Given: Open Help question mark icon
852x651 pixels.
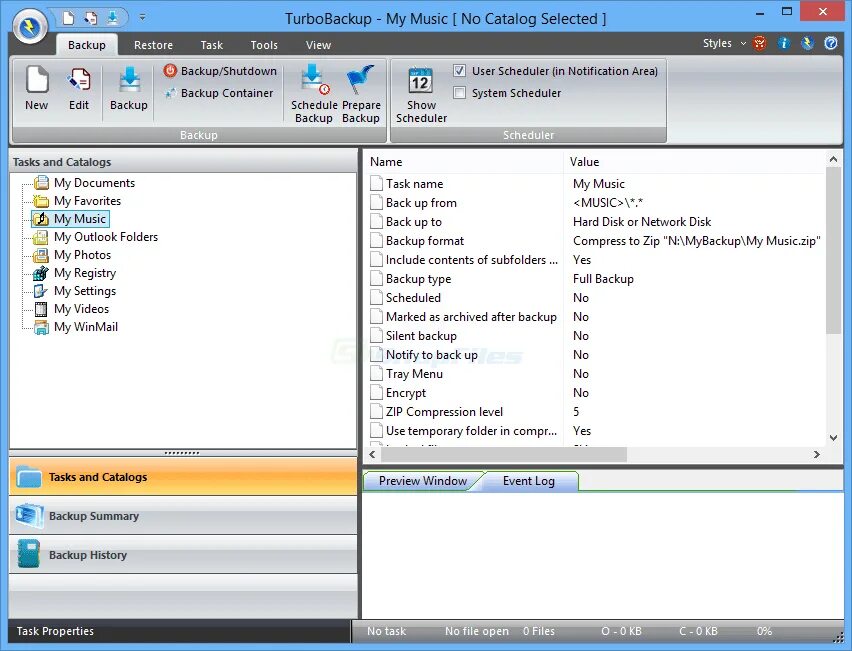Looking at the screenshot, I should (x=831, y=43).
